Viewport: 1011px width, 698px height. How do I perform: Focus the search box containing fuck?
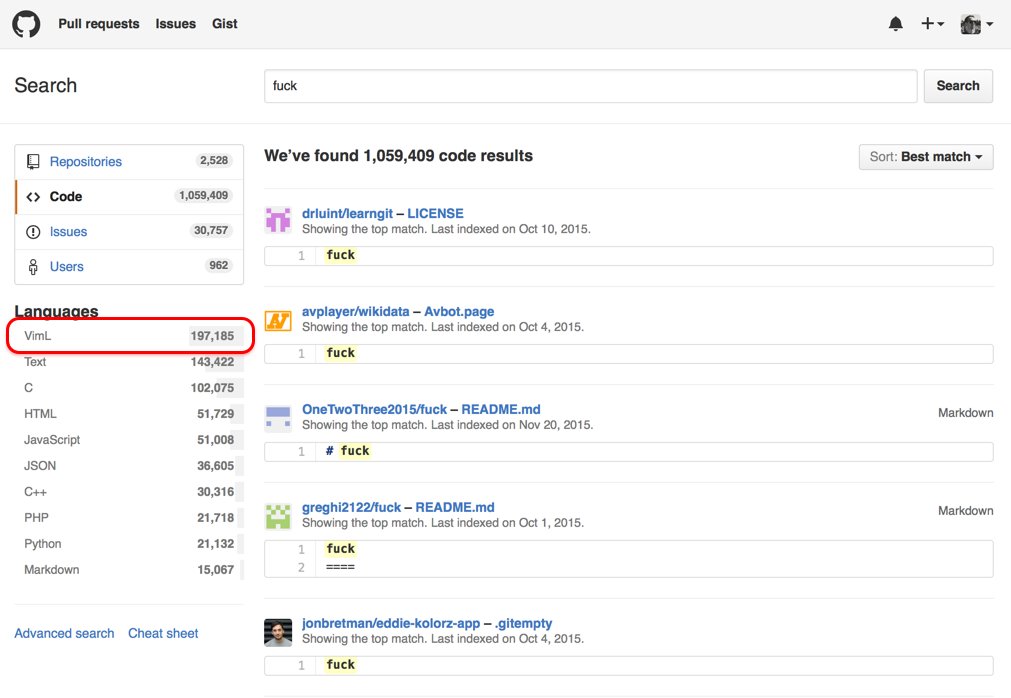(x=591, y=86)
